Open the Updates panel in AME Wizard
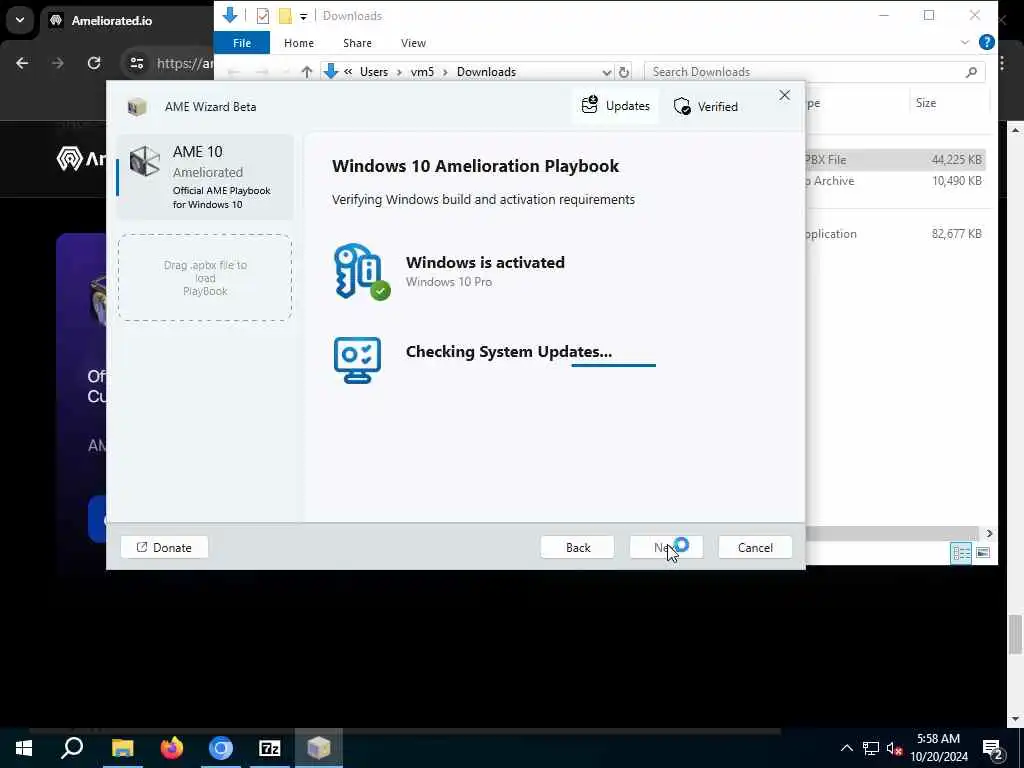 pyautogui.click(x=615, y=106)
